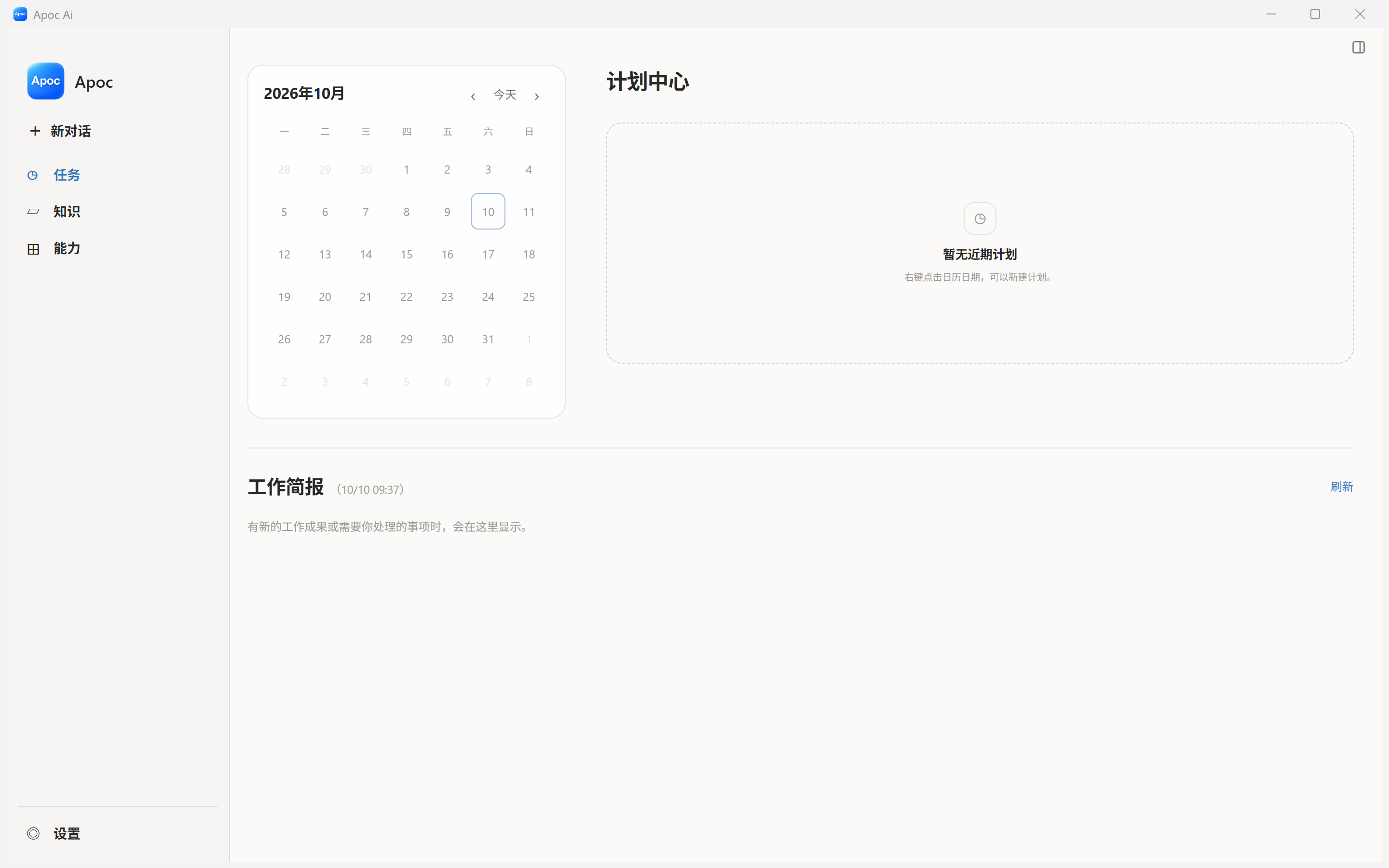Open the 知识 sidebar icon
1389x868 pixels.
coord(33,212)
